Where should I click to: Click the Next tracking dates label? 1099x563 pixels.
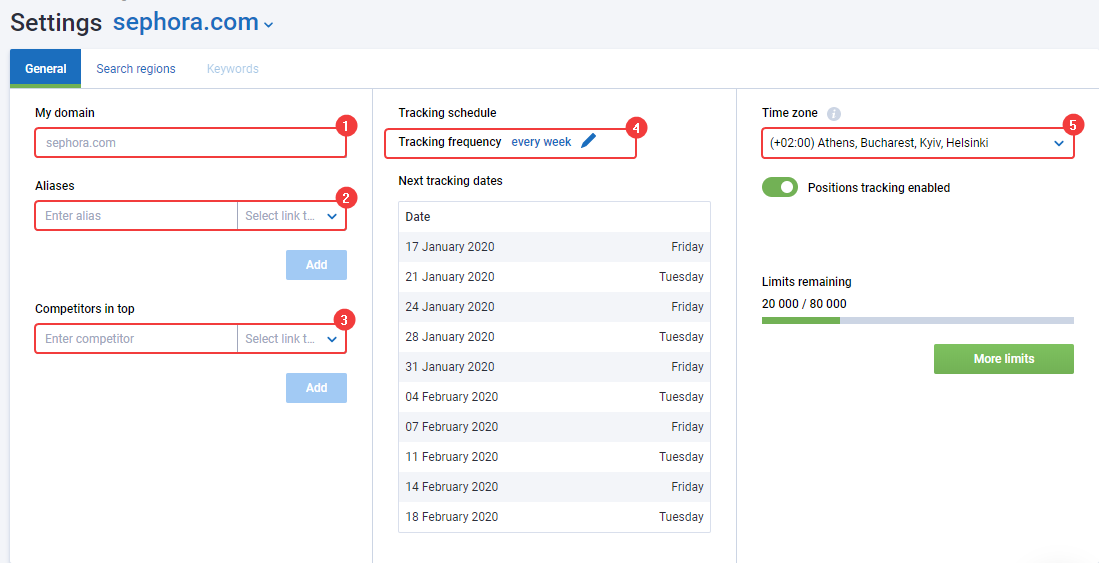tap(451, 181)
